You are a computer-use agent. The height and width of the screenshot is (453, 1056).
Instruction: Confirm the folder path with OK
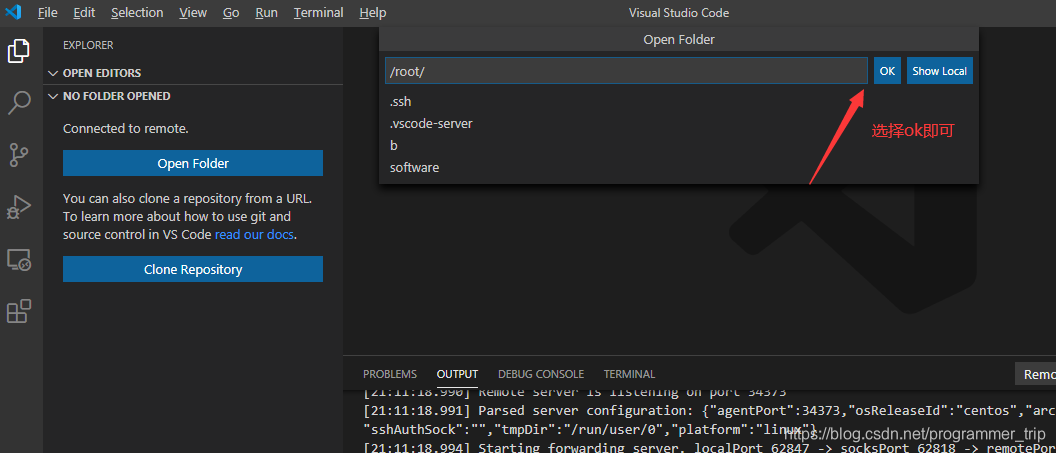[887, 71]
